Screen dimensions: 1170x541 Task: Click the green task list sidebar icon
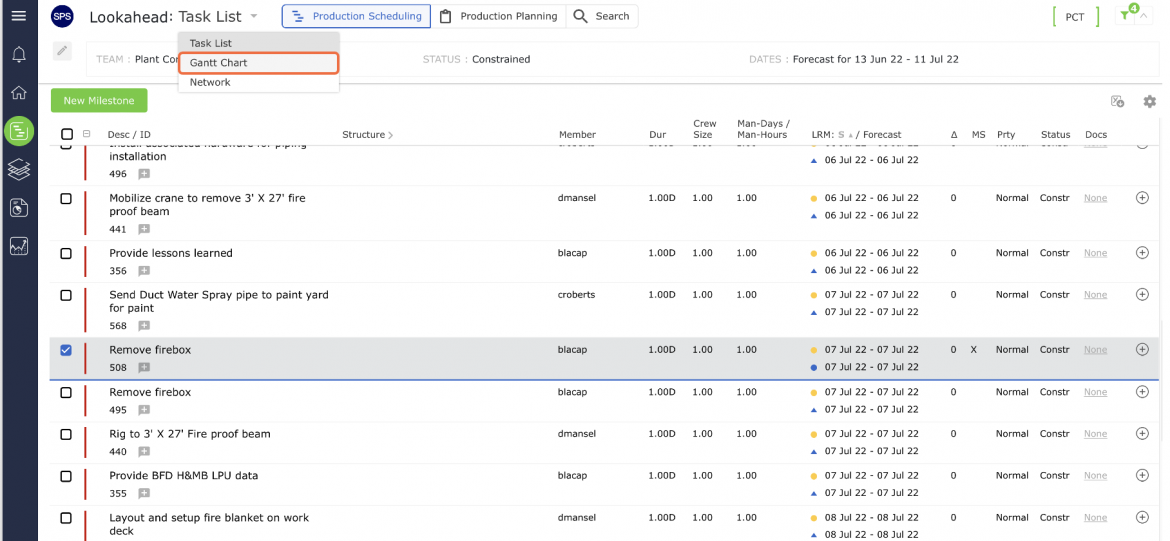(x=19, y=131)
